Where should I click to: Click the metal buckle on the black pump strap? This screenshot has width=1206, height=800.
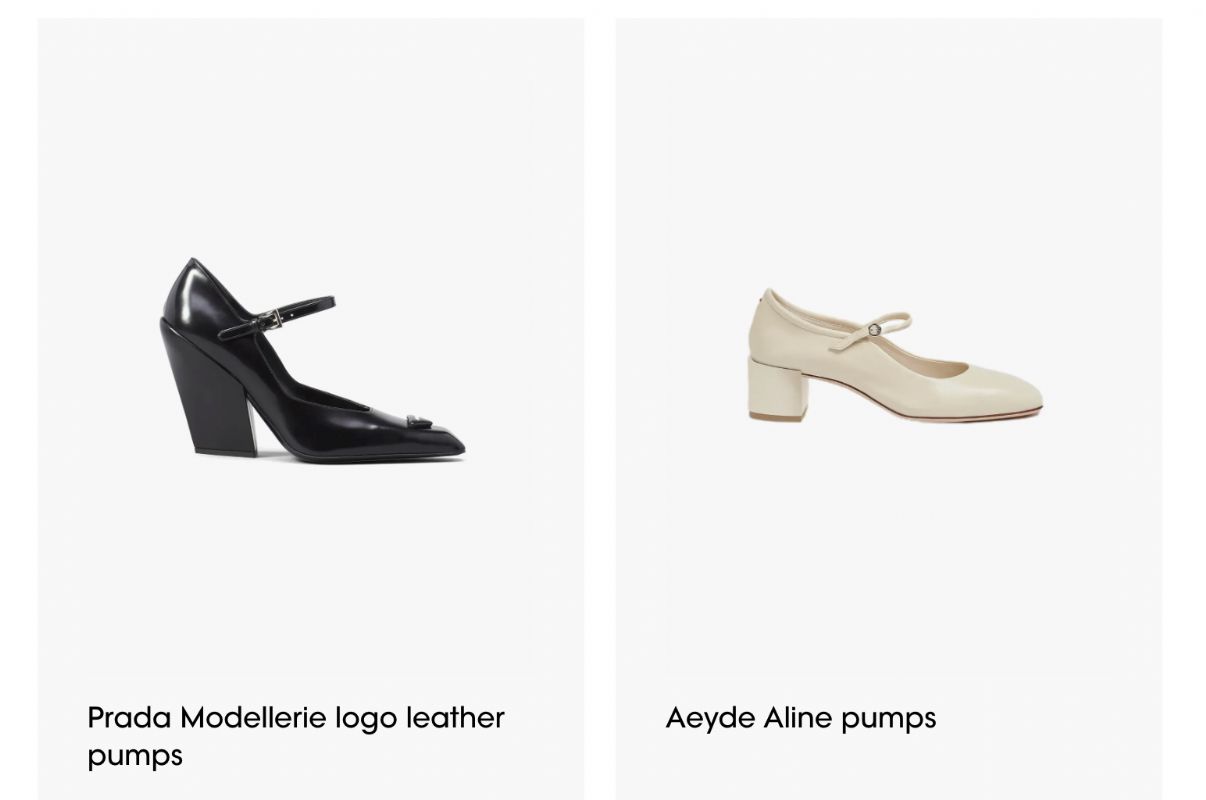[269, 320]
